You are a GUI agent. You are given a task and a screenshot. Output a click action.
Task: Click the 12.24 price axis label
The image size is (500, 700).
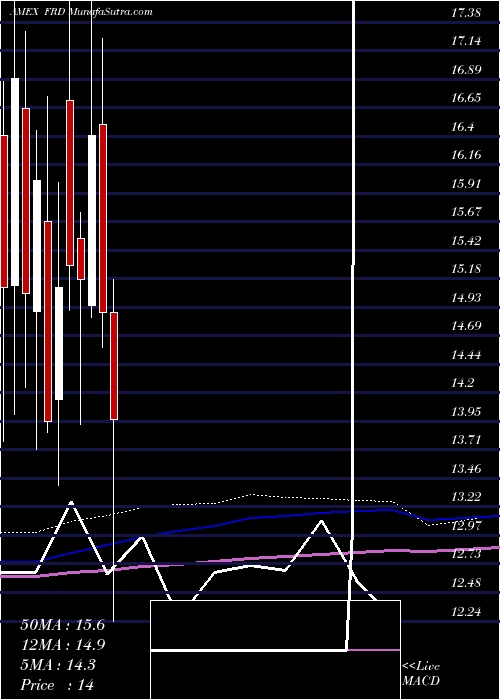pos(466,611)
